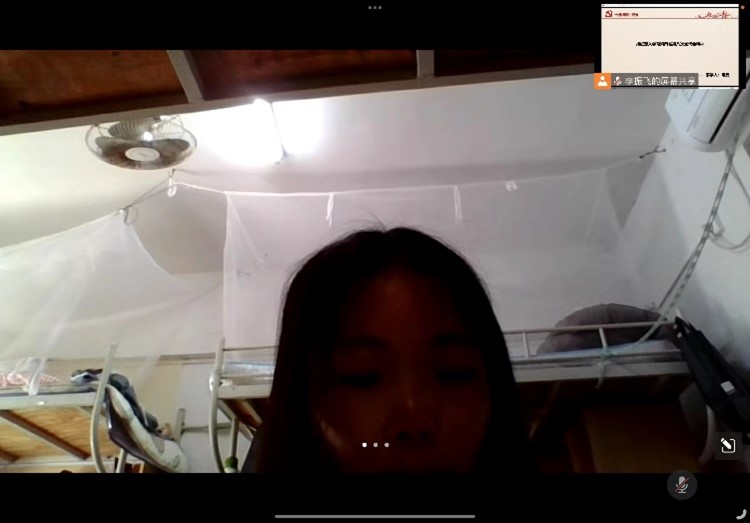Tap the air conditioner in the video feed
This screenshot has height=523, width=750.
[x=708, y=118]
